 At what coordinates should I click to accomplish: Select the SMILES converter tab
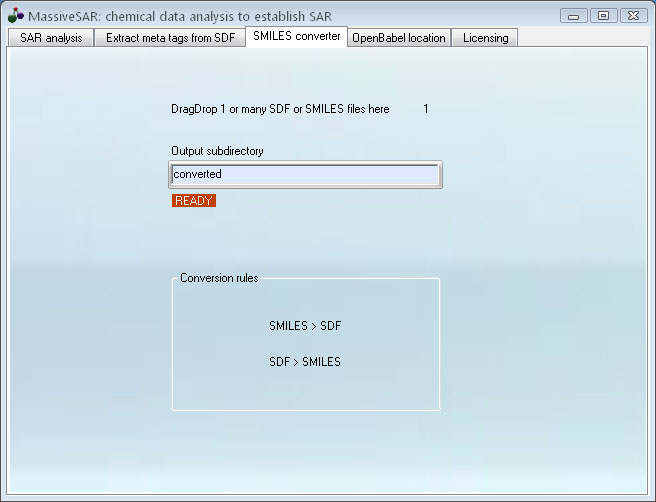[297, 37]
